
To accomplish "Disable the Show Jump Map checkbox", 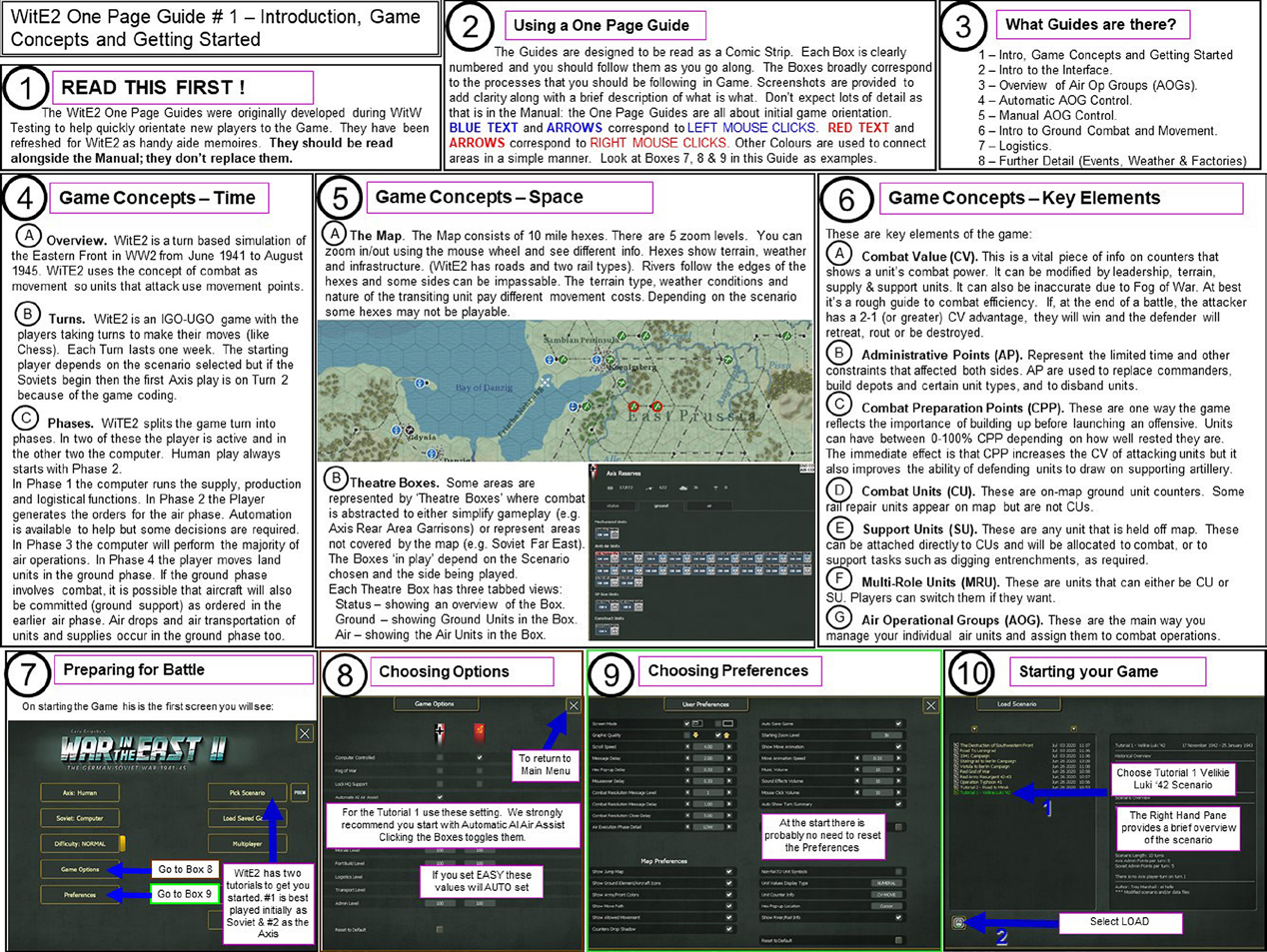I will pyautogui.click(x=728, y=872).
